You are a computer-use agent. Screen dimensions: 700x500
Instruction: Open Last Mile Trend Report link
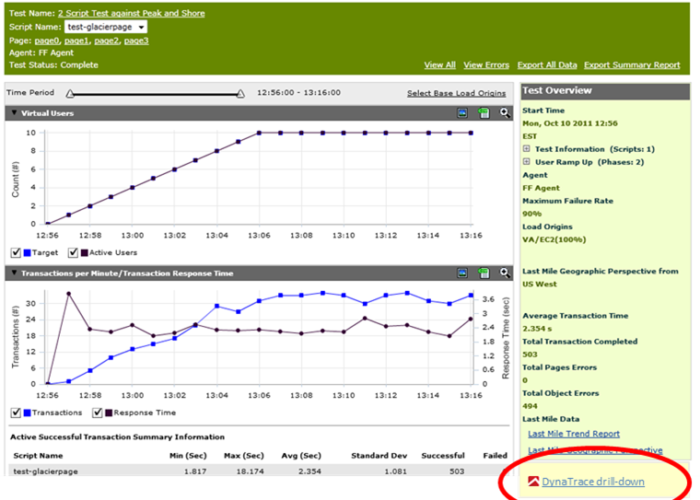(574, 433)
